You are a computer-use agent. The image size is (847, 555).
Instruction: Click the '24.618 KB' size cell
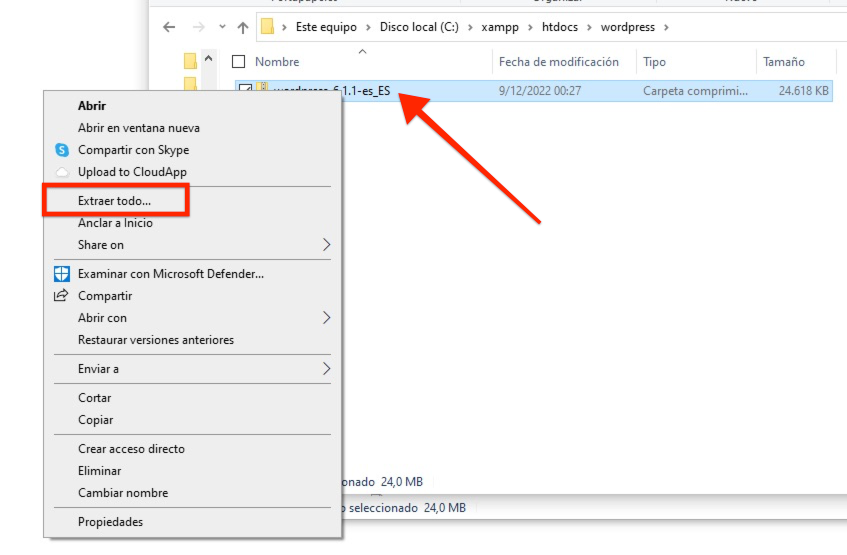coord(803,91)
